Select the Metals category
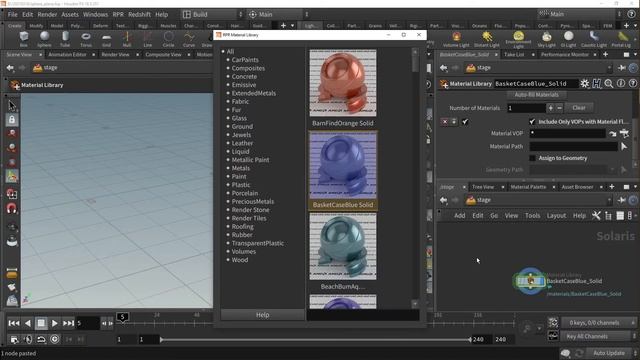Viewport: 640px width, 360px height. pos(241,168)
